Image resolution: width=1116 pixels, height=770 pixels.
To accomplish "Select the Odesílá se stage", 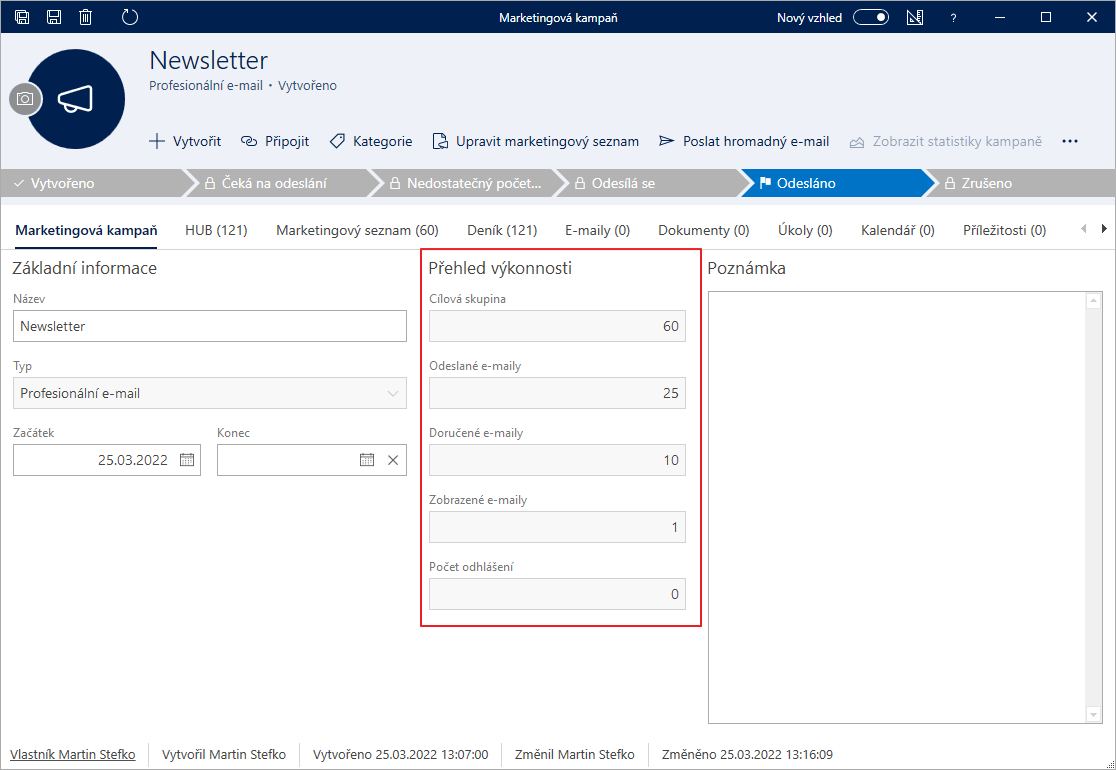I will click(651, 183).
